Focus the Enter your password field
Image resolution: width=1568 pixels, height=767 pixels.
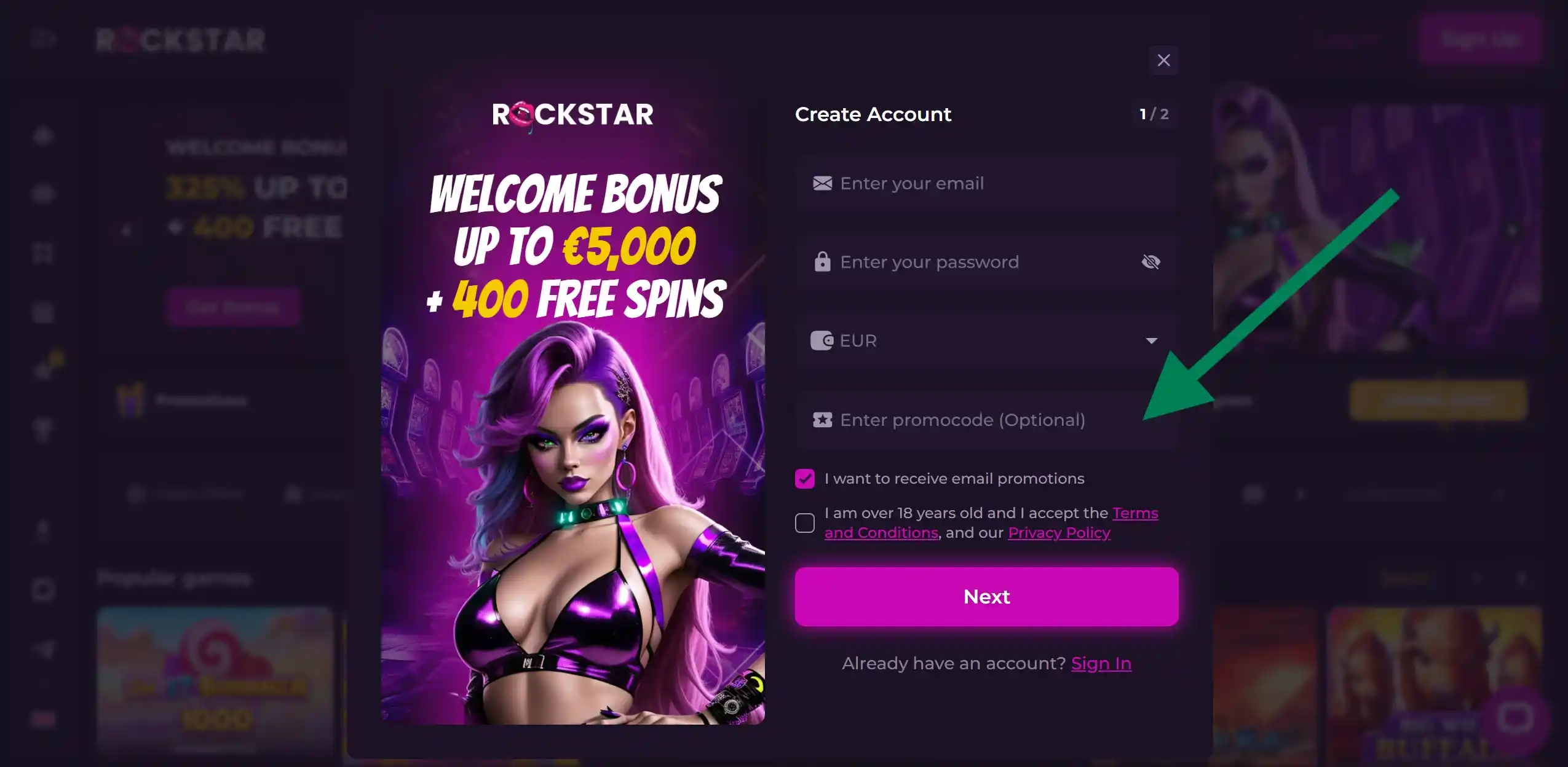coord(986,262)
